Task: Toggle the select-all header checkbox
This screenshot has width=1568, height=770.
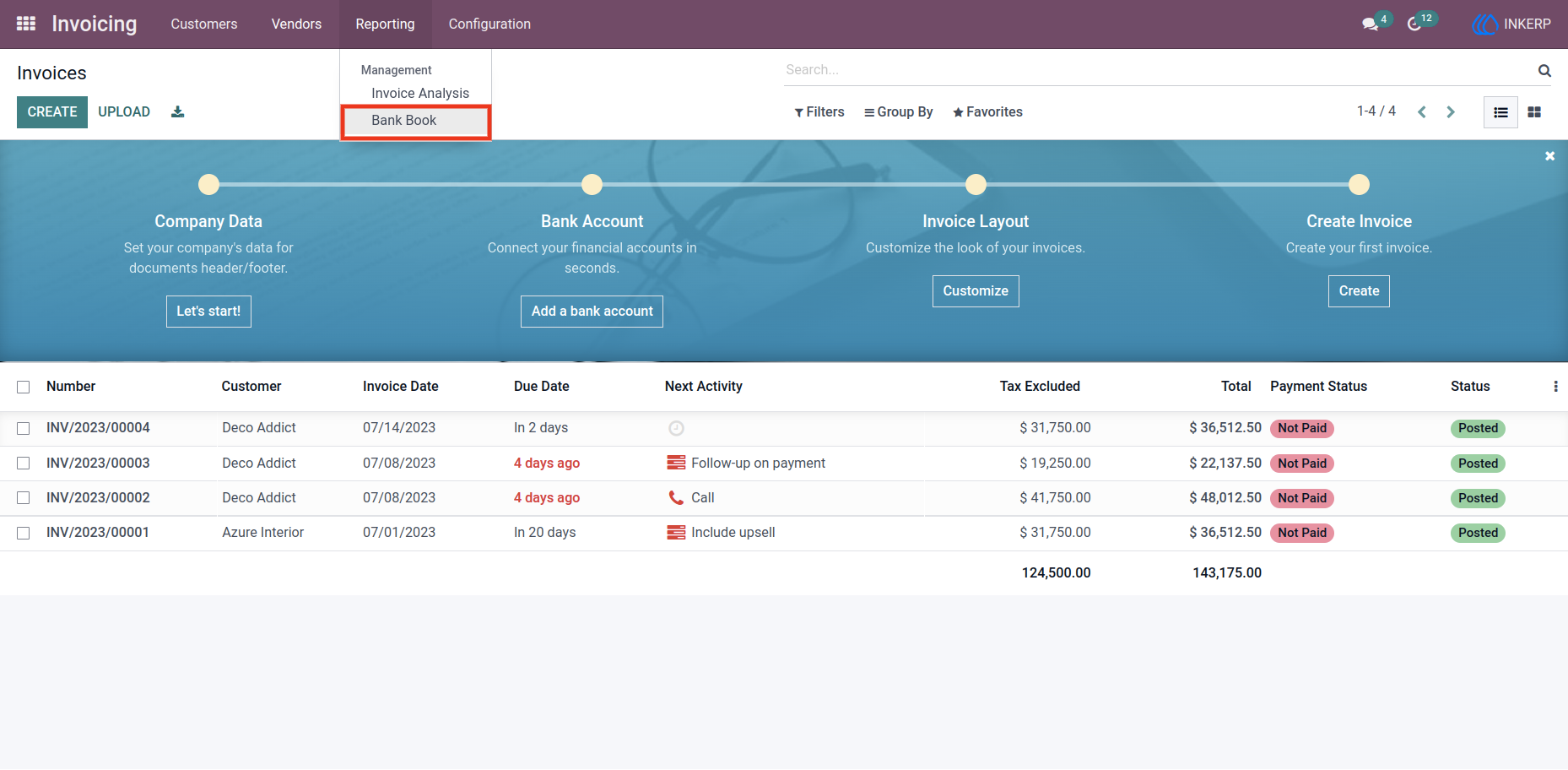Action: click(x=24, y=387)
